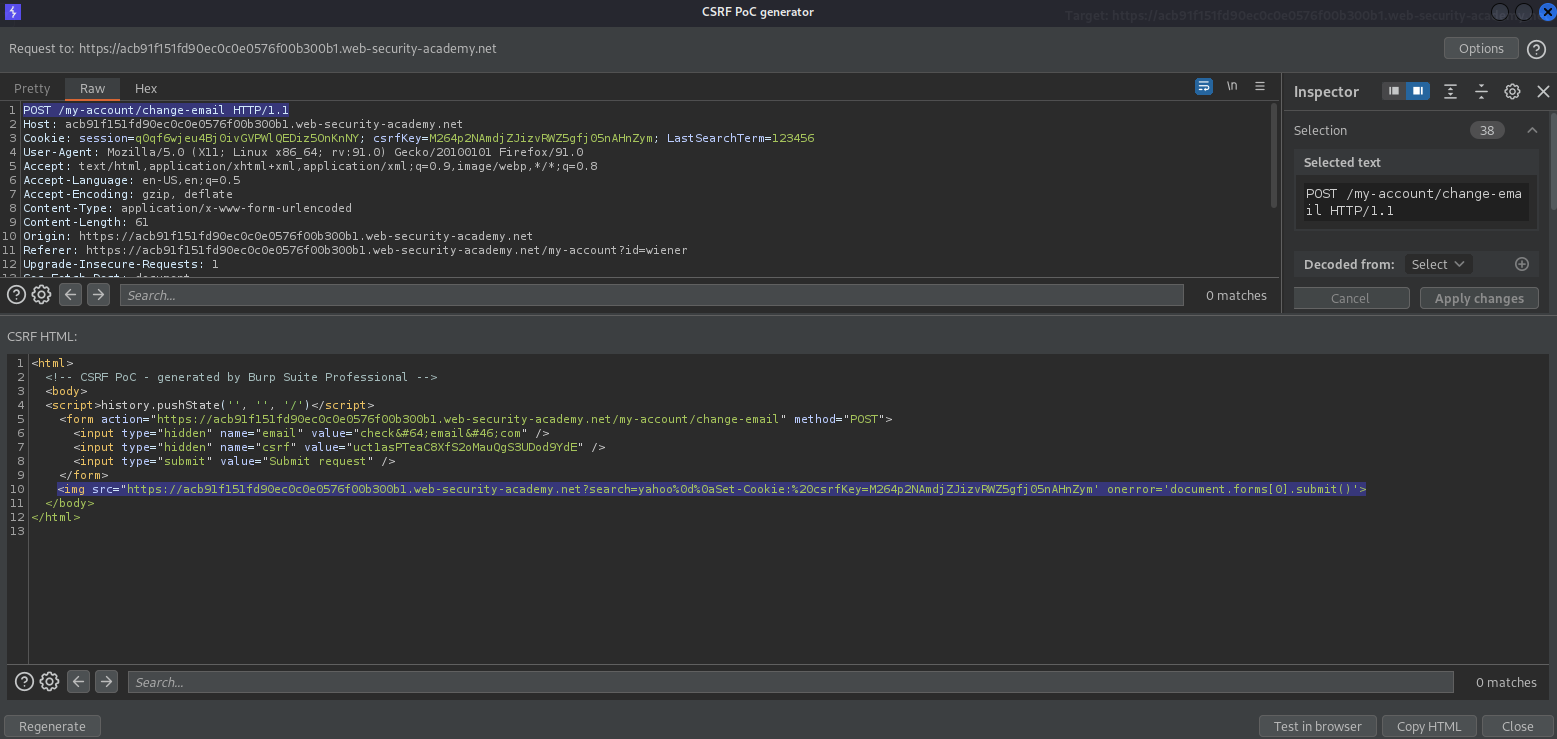The height and width of the screenshot is (739, 1557).
Task: Click the Selection count badge 38
Action: tap(1487, 130)
